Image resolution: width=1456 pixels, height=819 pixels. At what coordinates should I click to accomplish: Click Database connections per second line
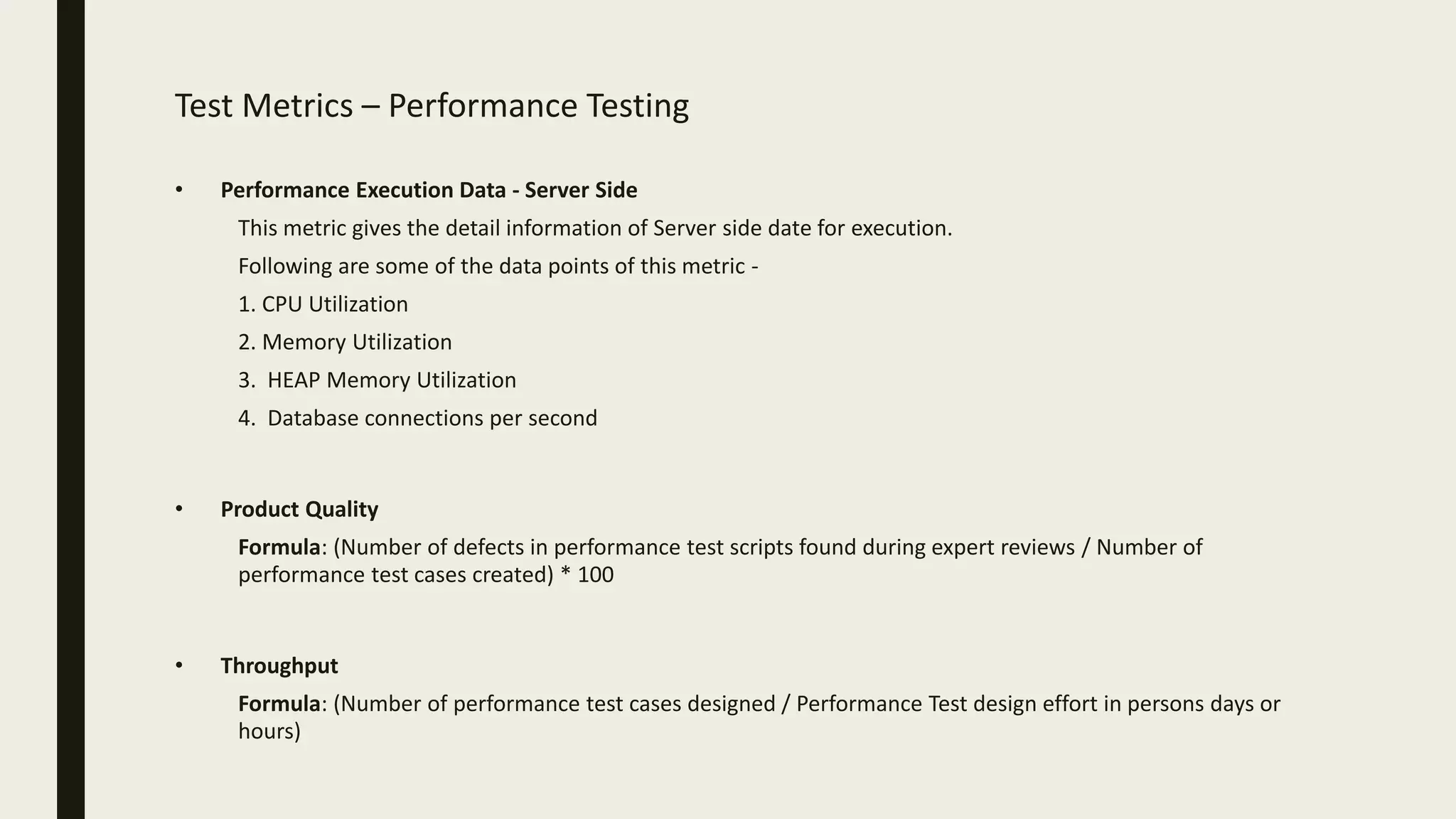click(417, 418)
